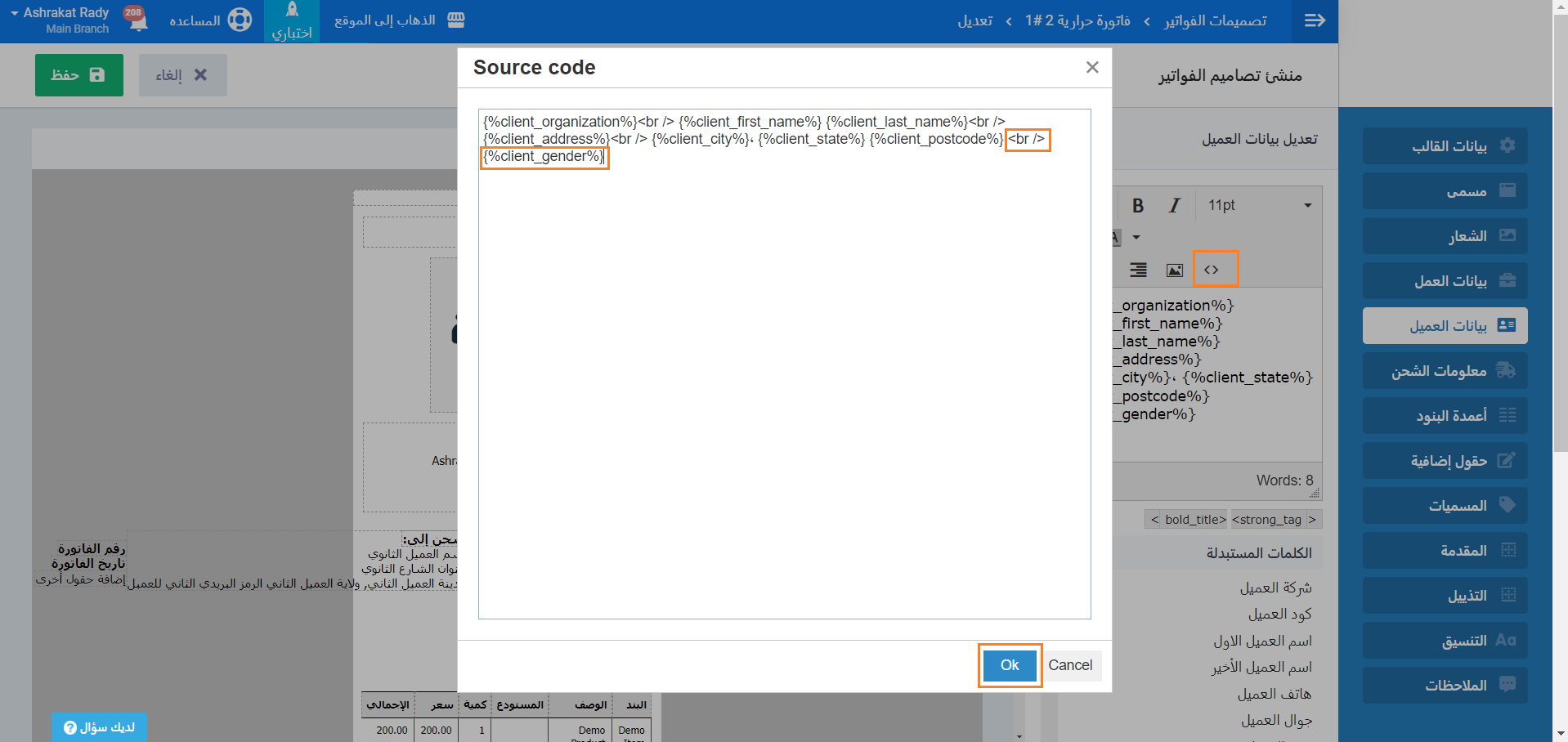Expand the text color dropdown arrow
This screenshot has height=742, width=1568.
pos(1136,238)
